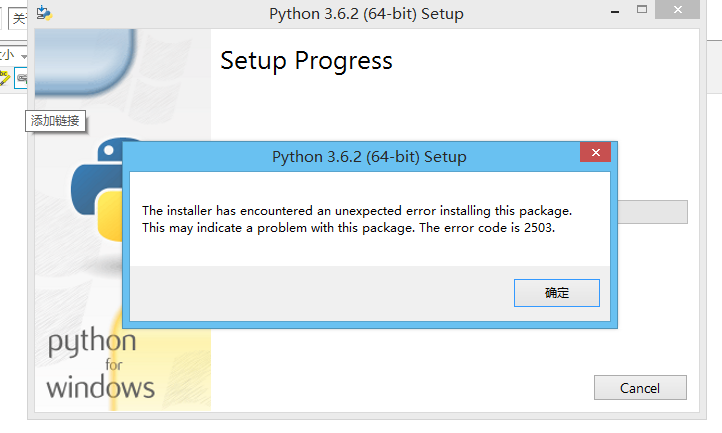Click the 确定 button in the error dialog
Screen dimensions: 722x433
557,293
